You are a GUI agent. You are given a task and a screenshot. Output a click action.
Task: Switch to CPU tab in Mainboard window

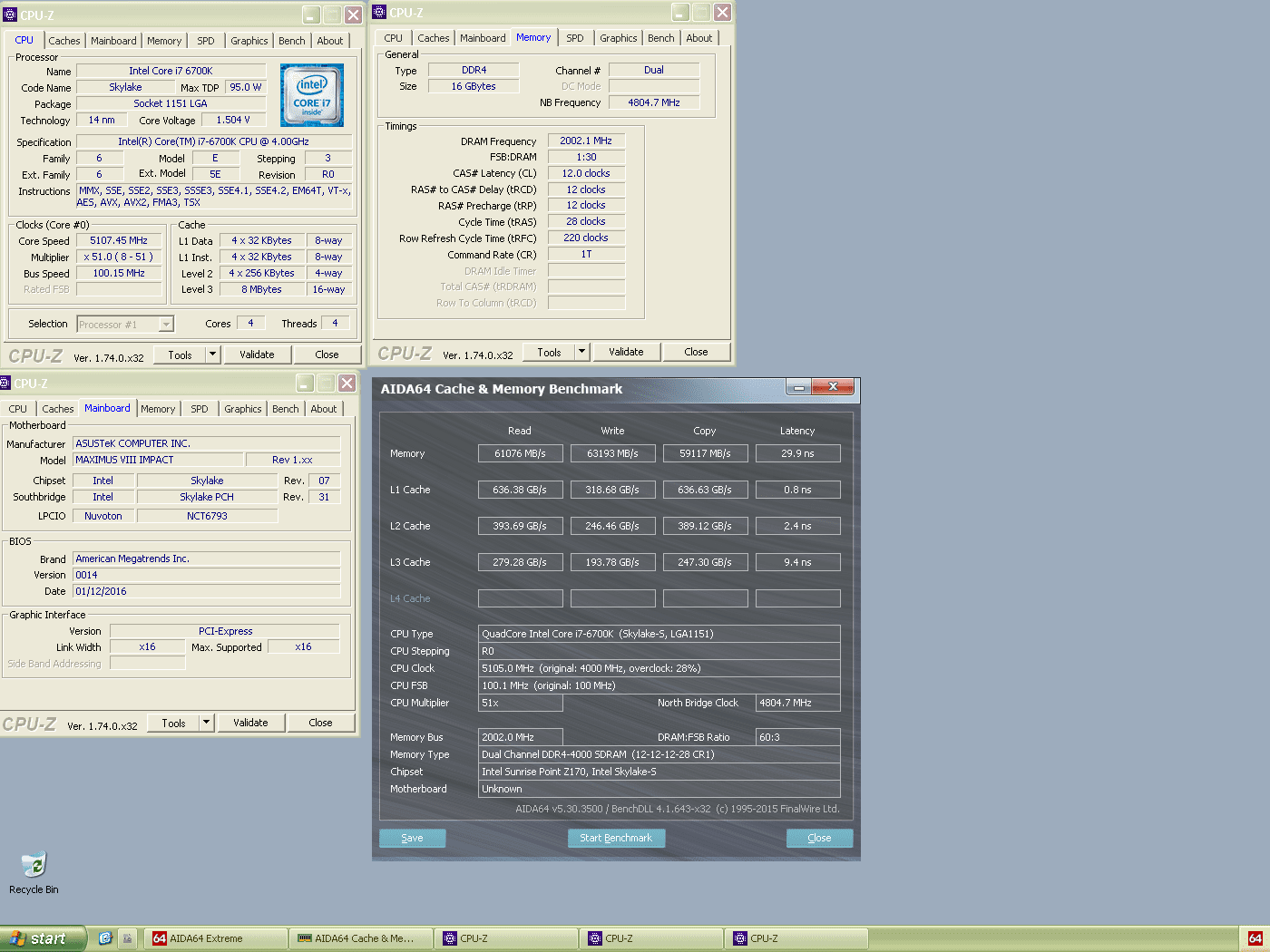click(18, 409)
